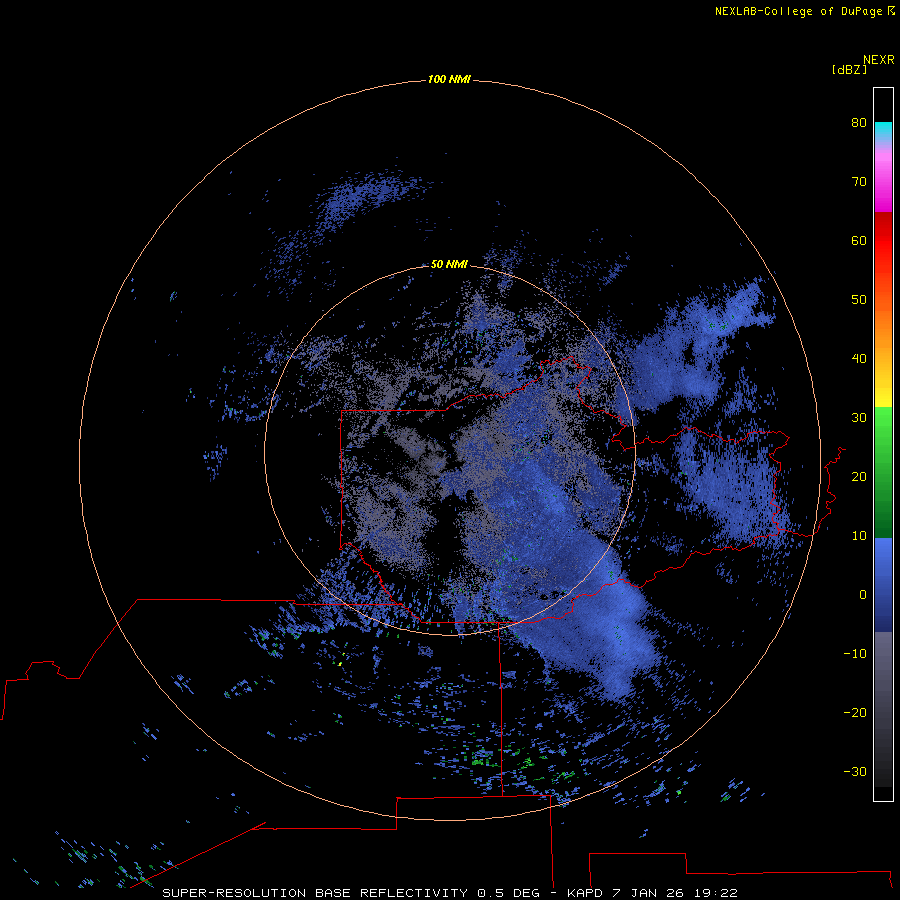This screenshot has width=900, height=900.
Task: Click the 80 dBZ scale value
Action: coord(859,122)
